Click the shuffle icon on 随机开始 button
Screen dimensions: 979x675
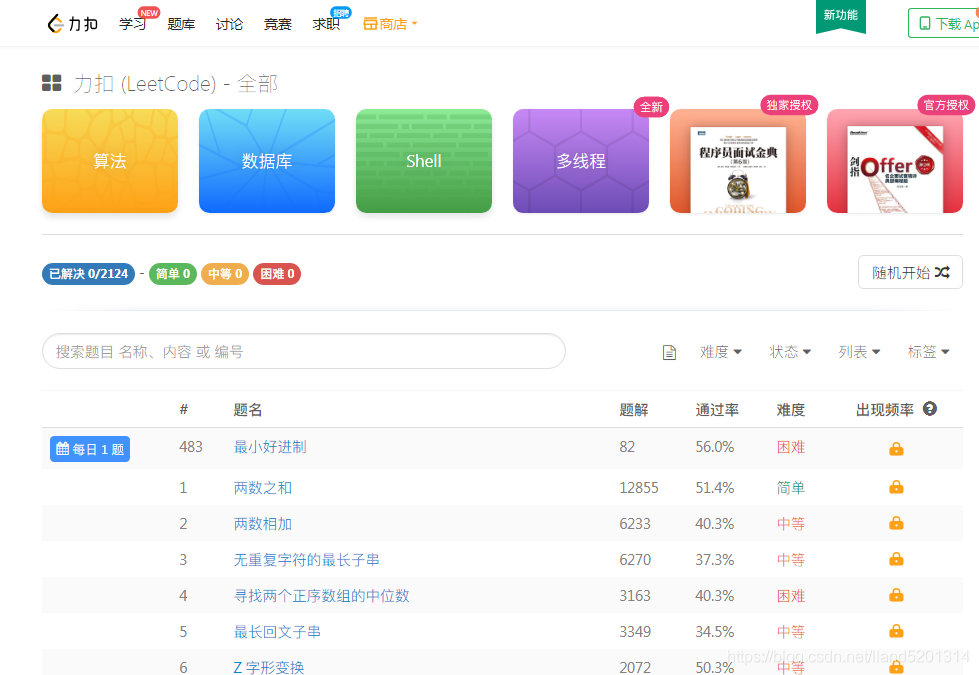point(942,272)
